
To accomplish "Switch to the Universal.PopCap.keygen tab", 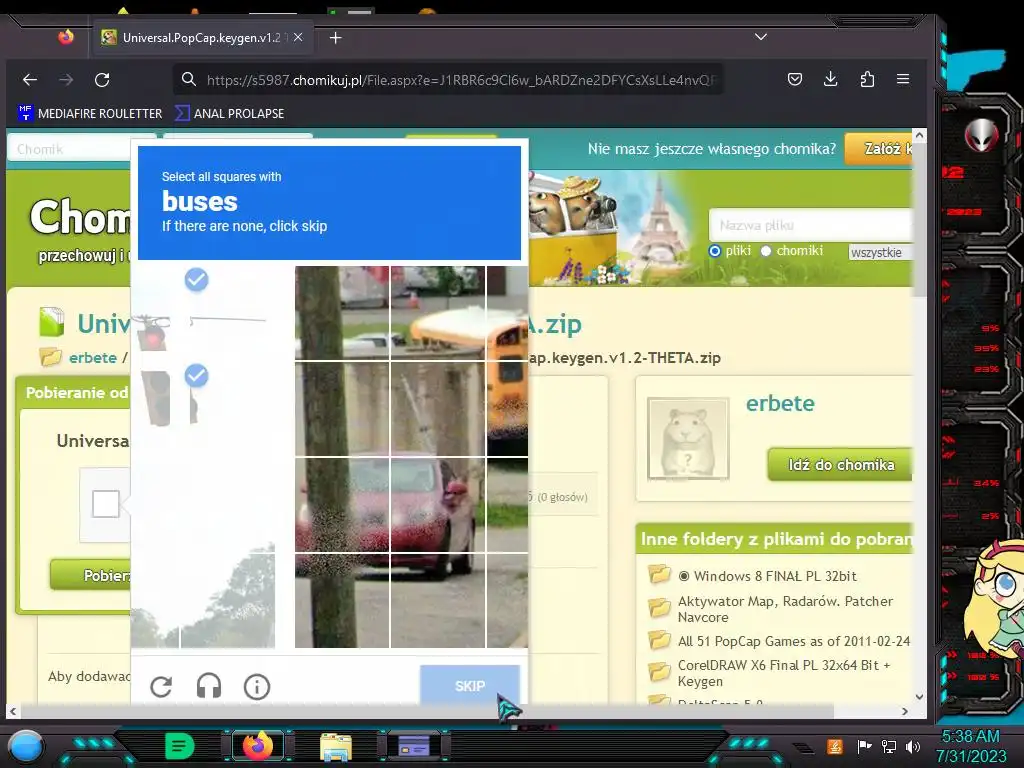I will coord(203,38).
